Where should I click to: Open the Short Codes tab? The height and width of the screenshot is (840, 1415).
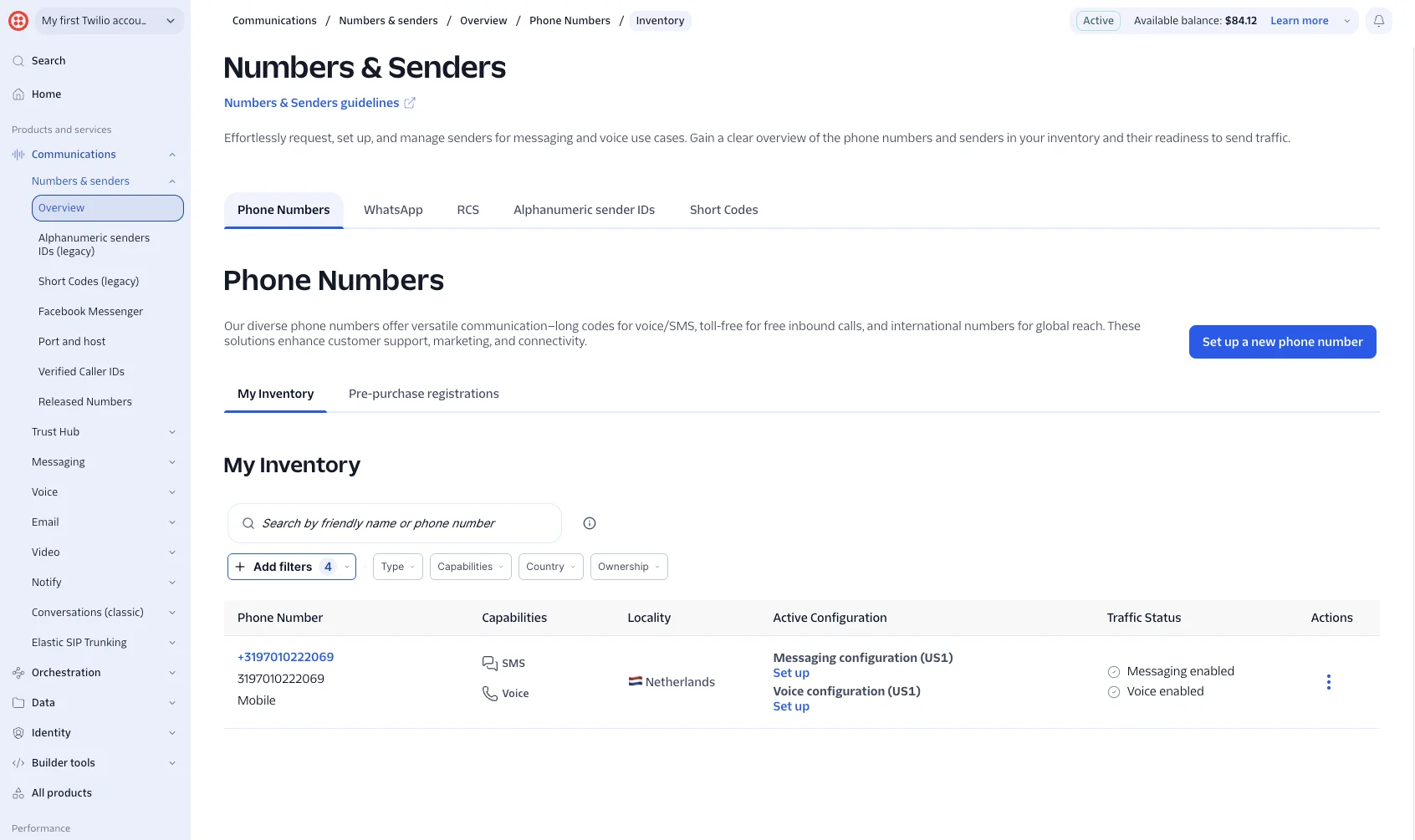(x=723, y=210)
